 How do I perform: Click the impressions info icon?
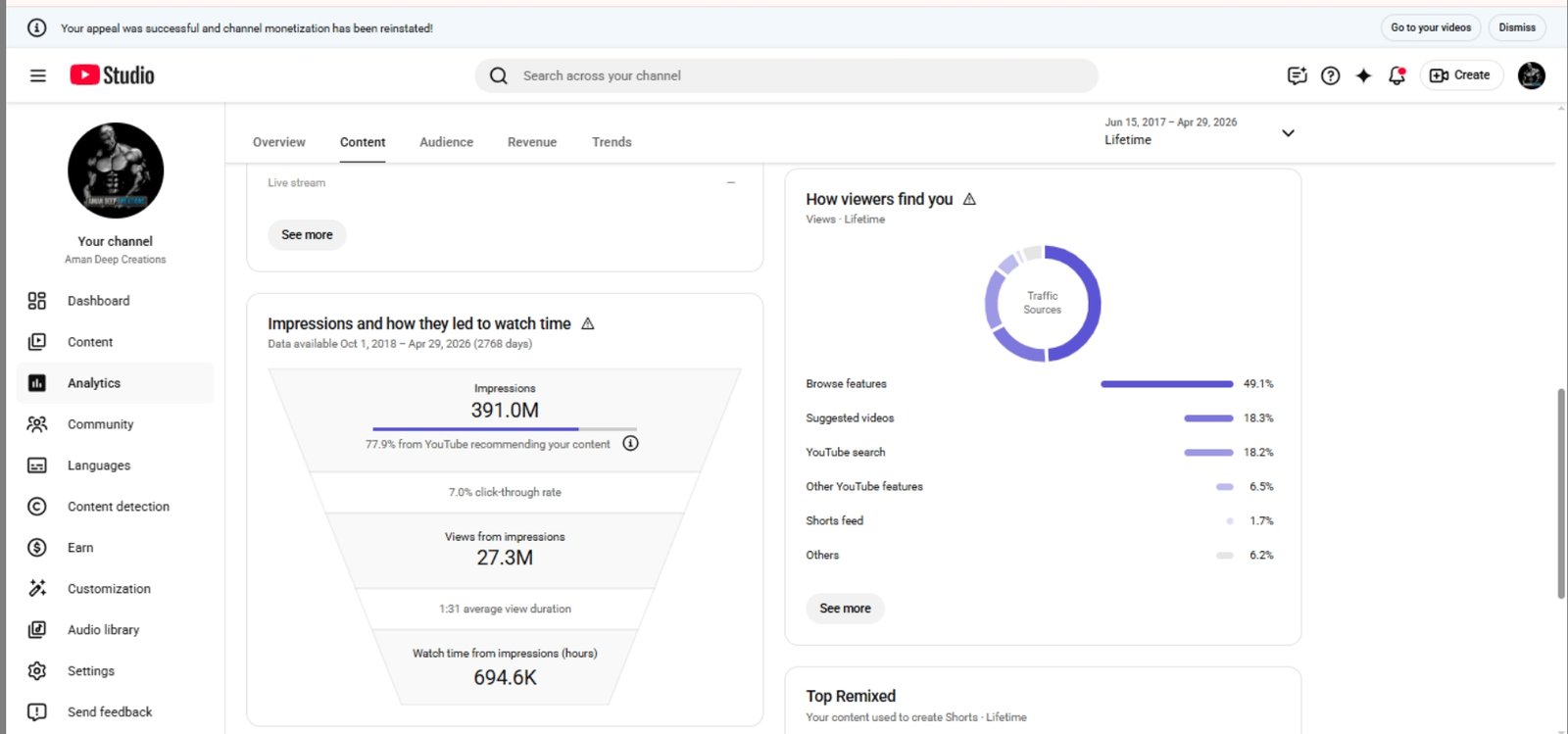631,444
